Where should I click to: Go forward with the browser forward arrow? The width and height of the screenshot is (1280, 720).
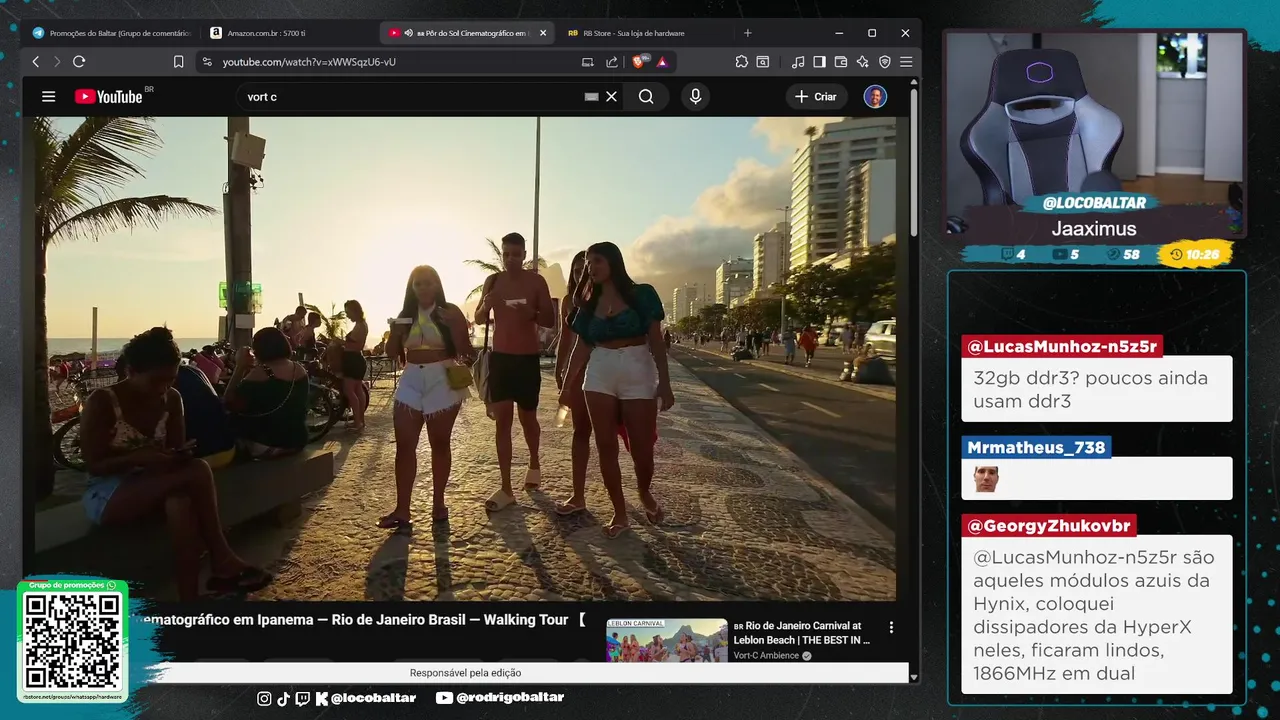click(56, 62)
